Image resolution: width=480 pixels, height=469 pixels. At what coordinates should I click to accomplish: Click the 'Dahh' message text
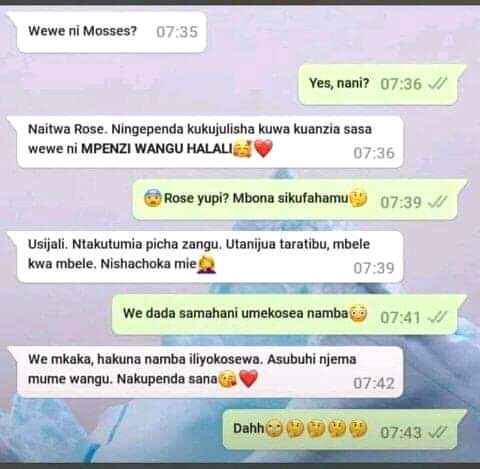tap(249, 428)
